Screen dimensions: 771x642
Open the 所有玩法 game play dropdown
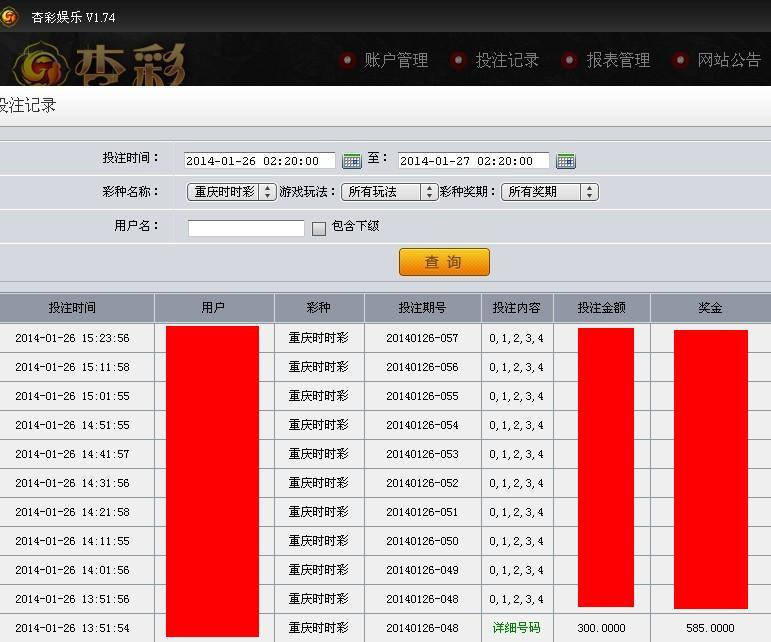(389, 192)
